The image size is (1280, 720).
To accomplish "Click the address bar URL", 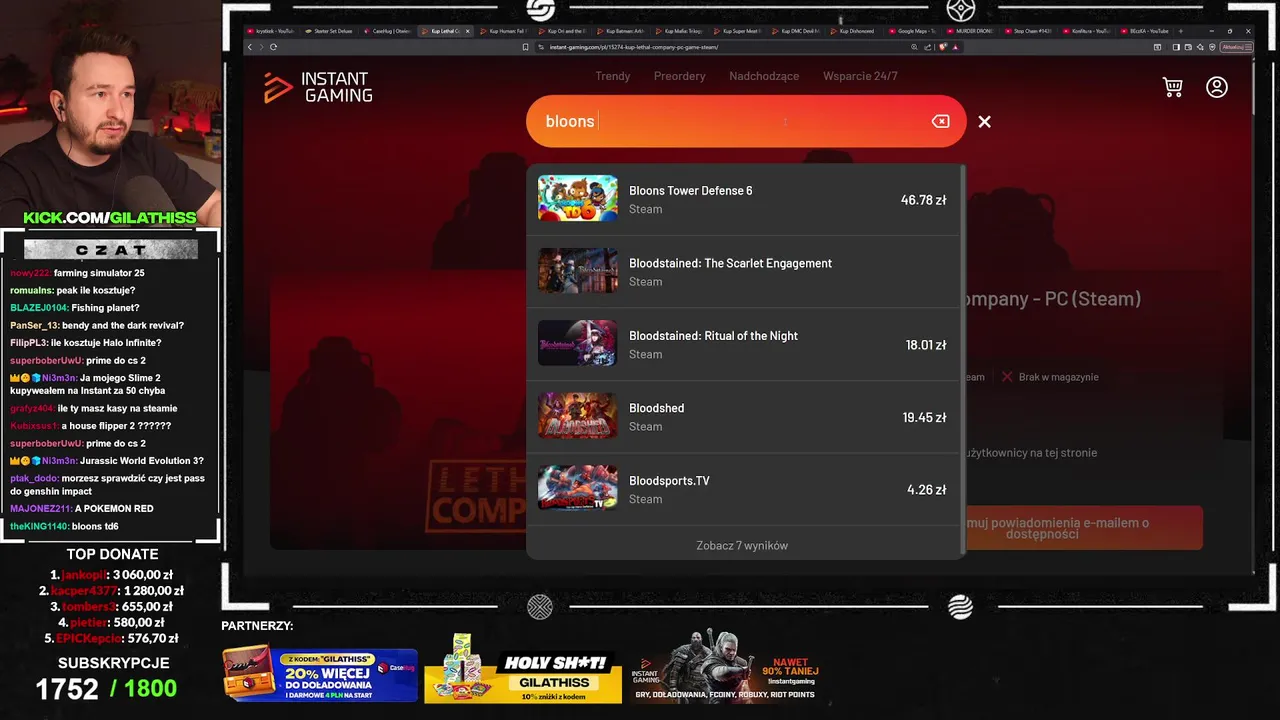I will pos(634,47).
